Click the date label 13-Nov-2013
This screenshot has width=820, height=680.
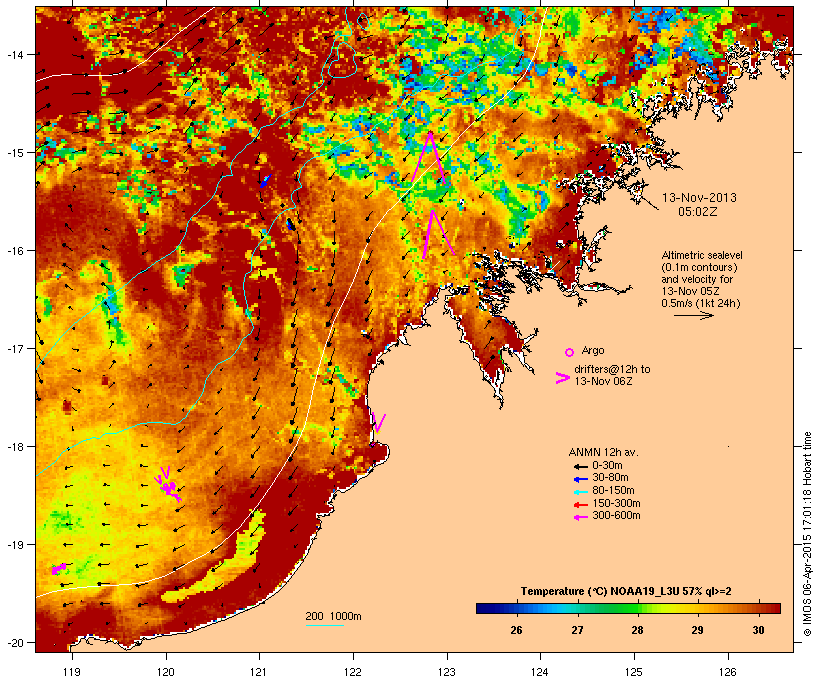pyautogui.click(x=699, y=198)
